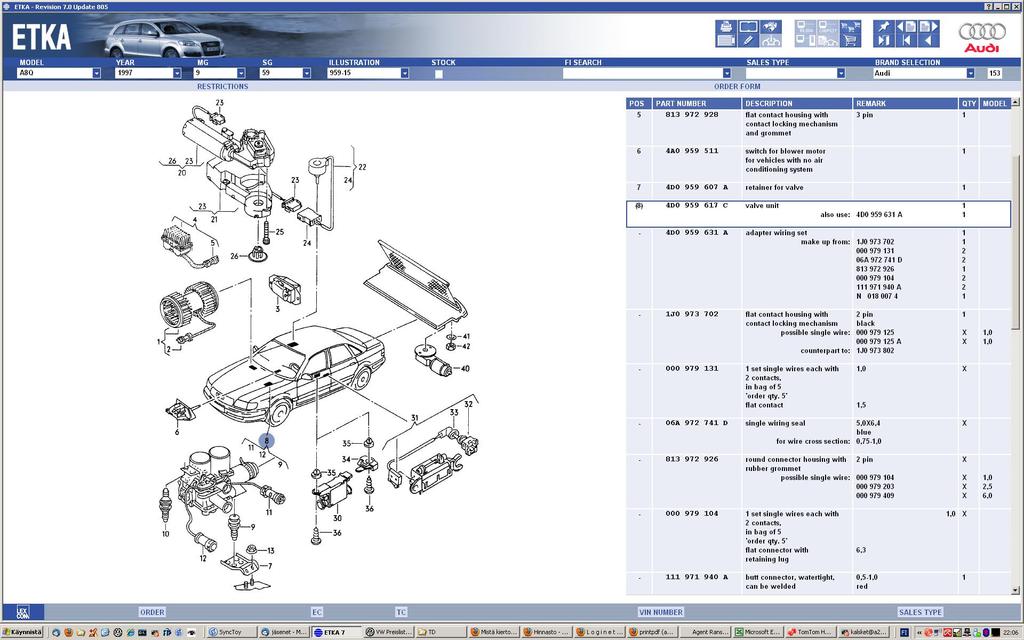Toggle the STOCK checkbox
Viewport: 1024px width, 640px height.
coord(439,73)
